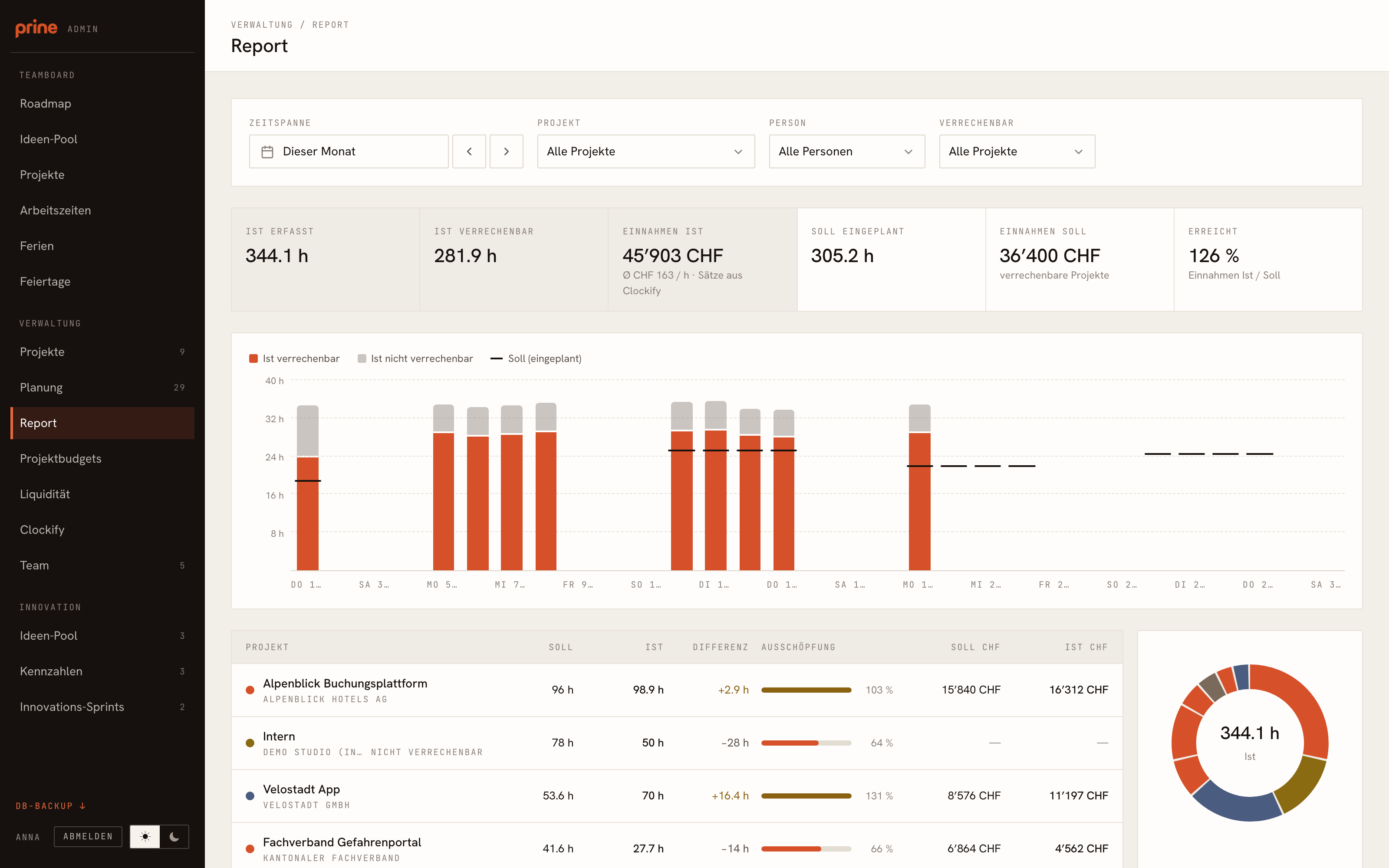The height and width of the screenshot is (868, 1389).
Task: Go to the next month with the right chevron
Action: [x=506, y=151]
